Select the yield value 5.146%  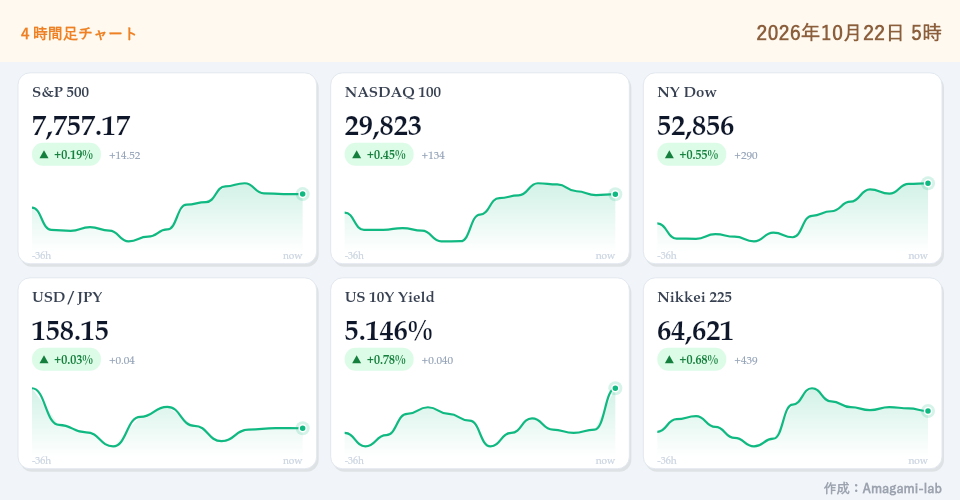coord(389,331)
